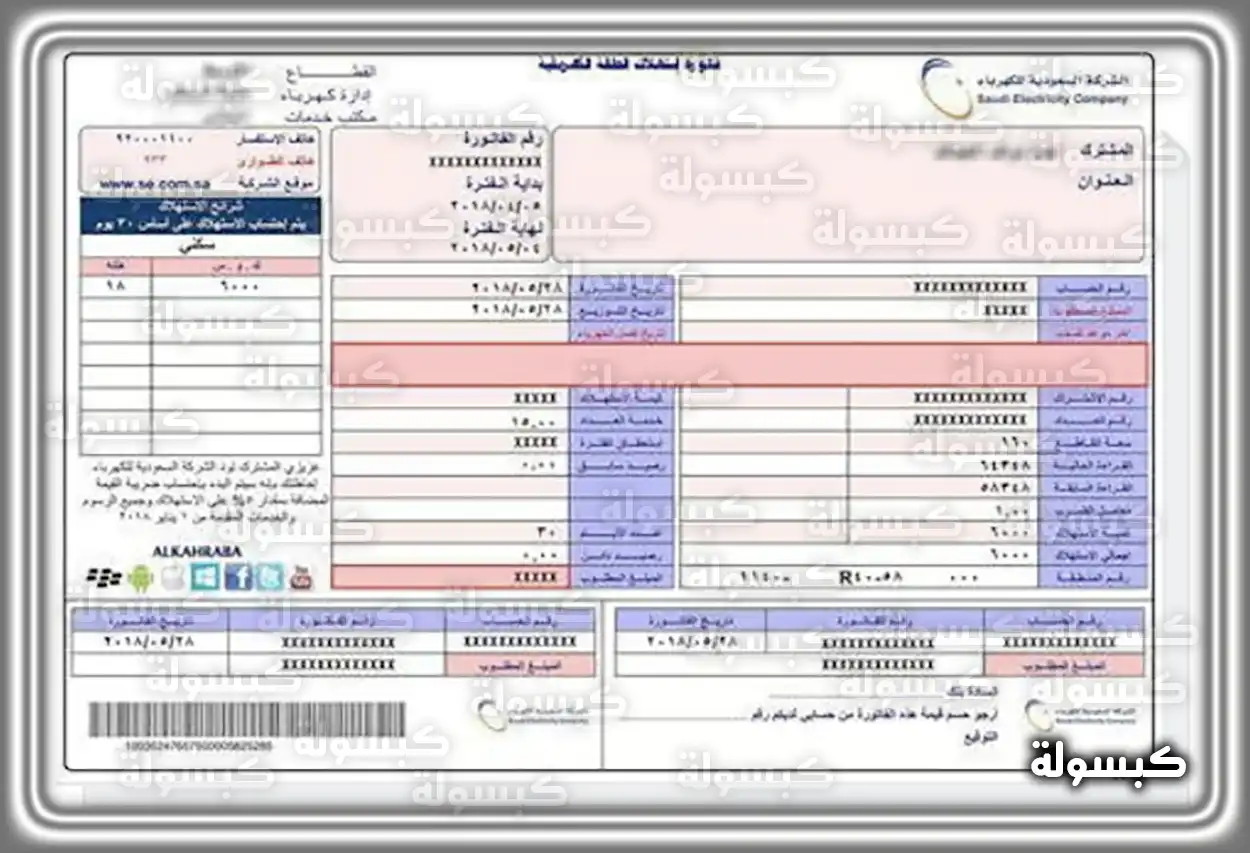
Task: Click the inquiry phone number in contact box
Action: coord(147,137)
